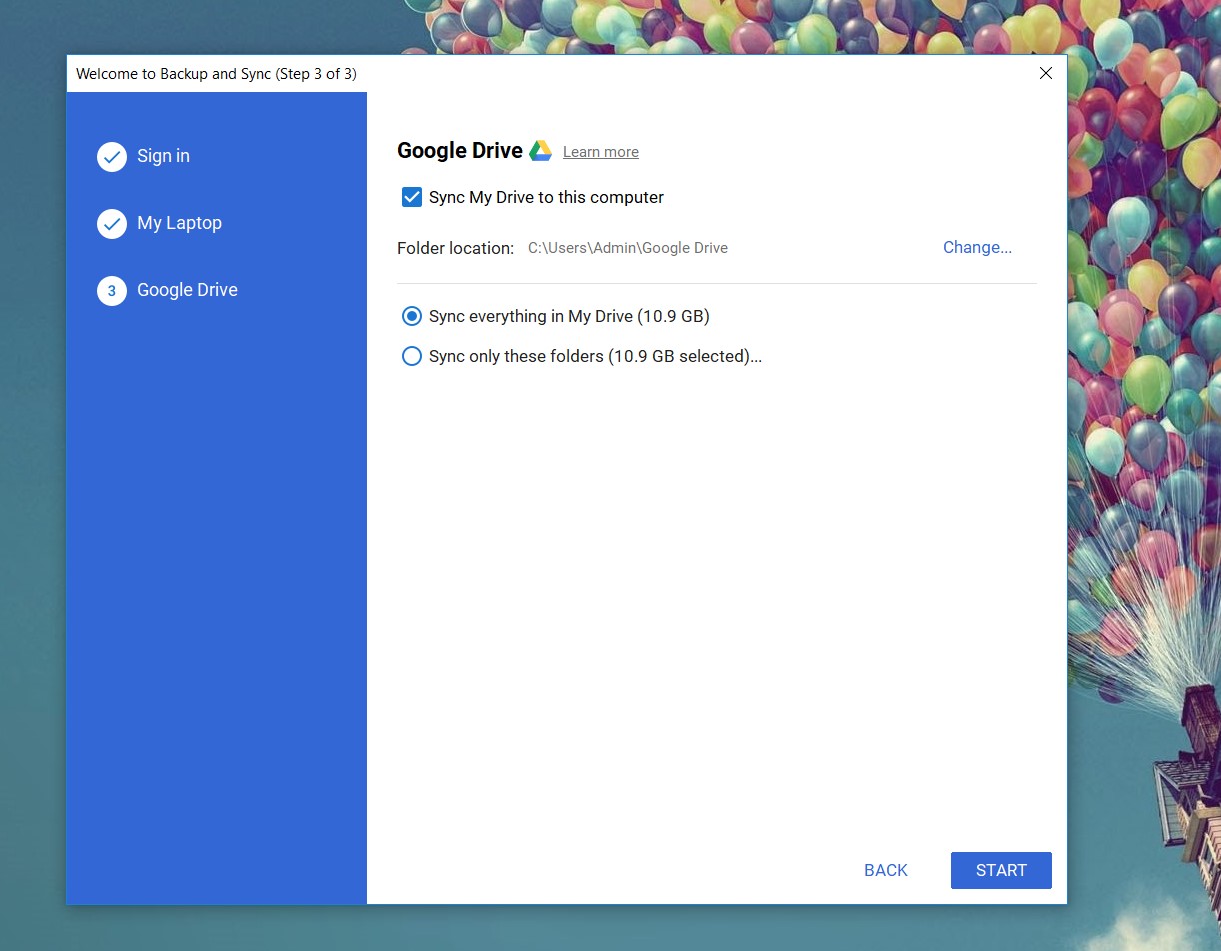
Task: Click the folder path C:\Users\Admin\Google Drive
Action: point(628,248)
